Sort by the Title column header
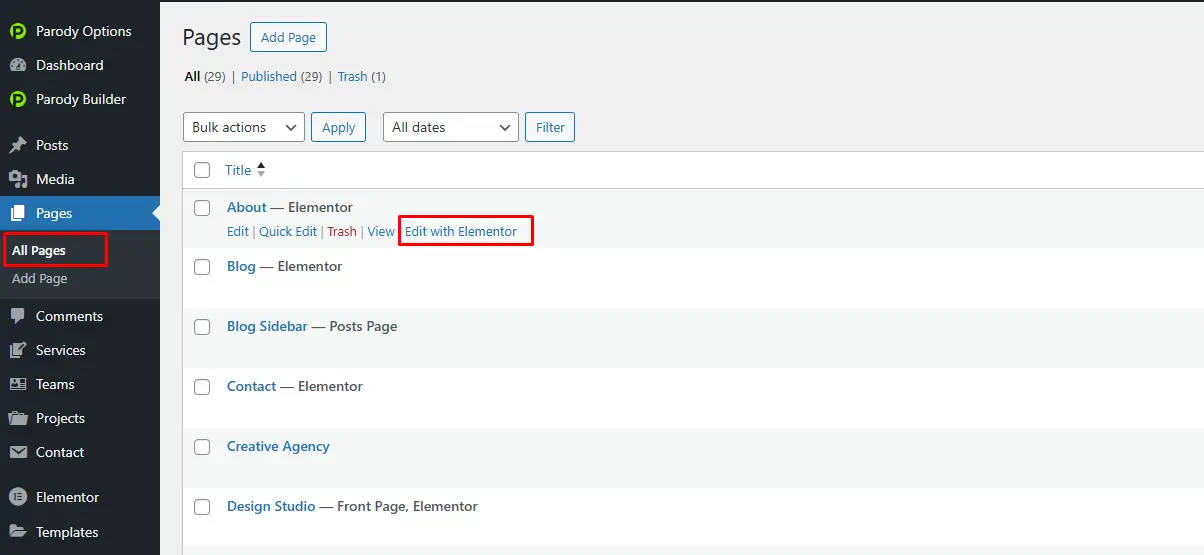This screenshot has width=1204, height=555. [x=238, y=170]
